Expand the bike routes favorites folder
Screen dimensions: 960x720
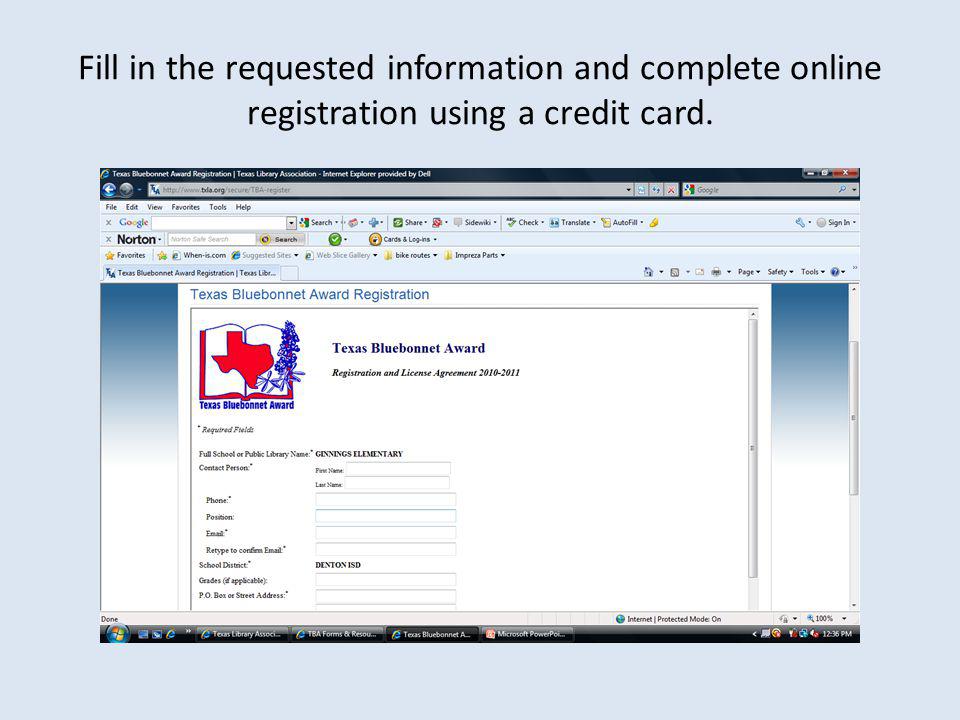[x=410, y=255]
